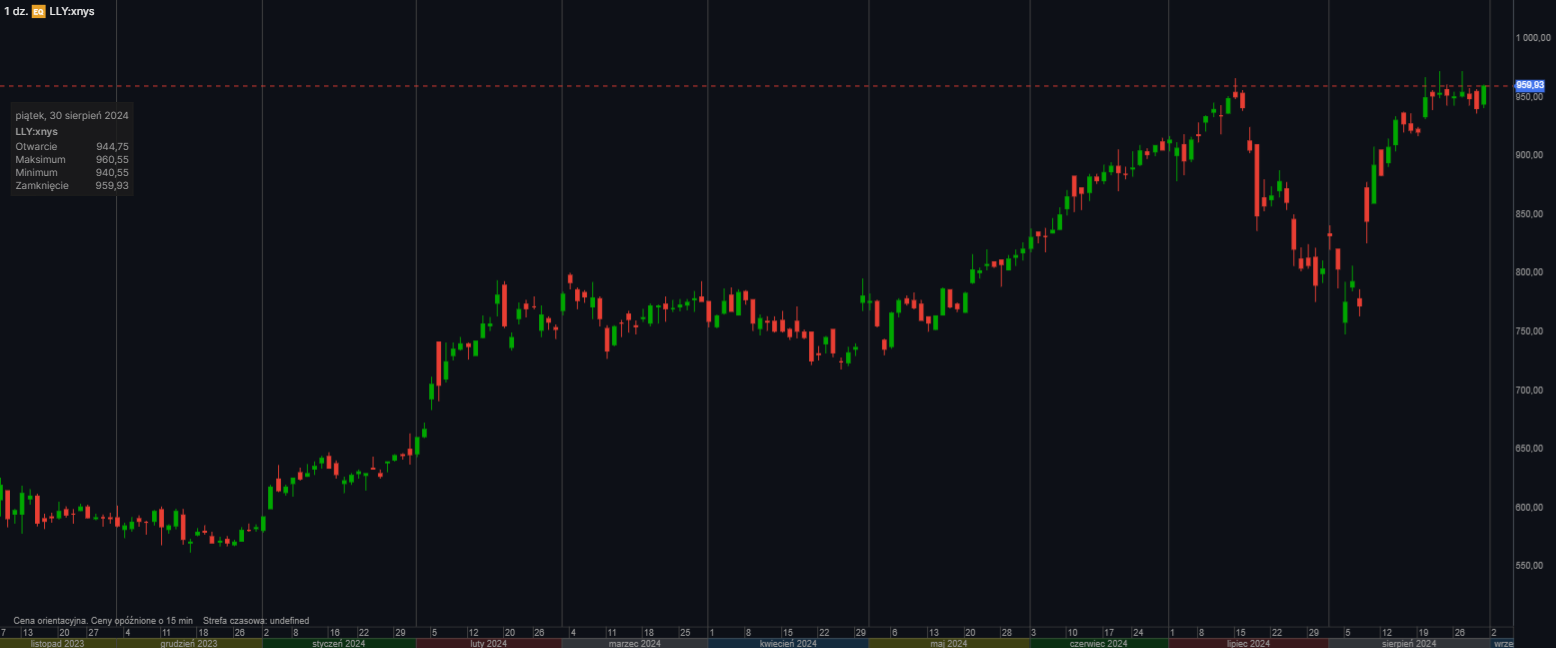Select the grudzień 2023 month segment
Image resolution: width=1556 pixels, height=648 pixels.
(x=189, y=643)
